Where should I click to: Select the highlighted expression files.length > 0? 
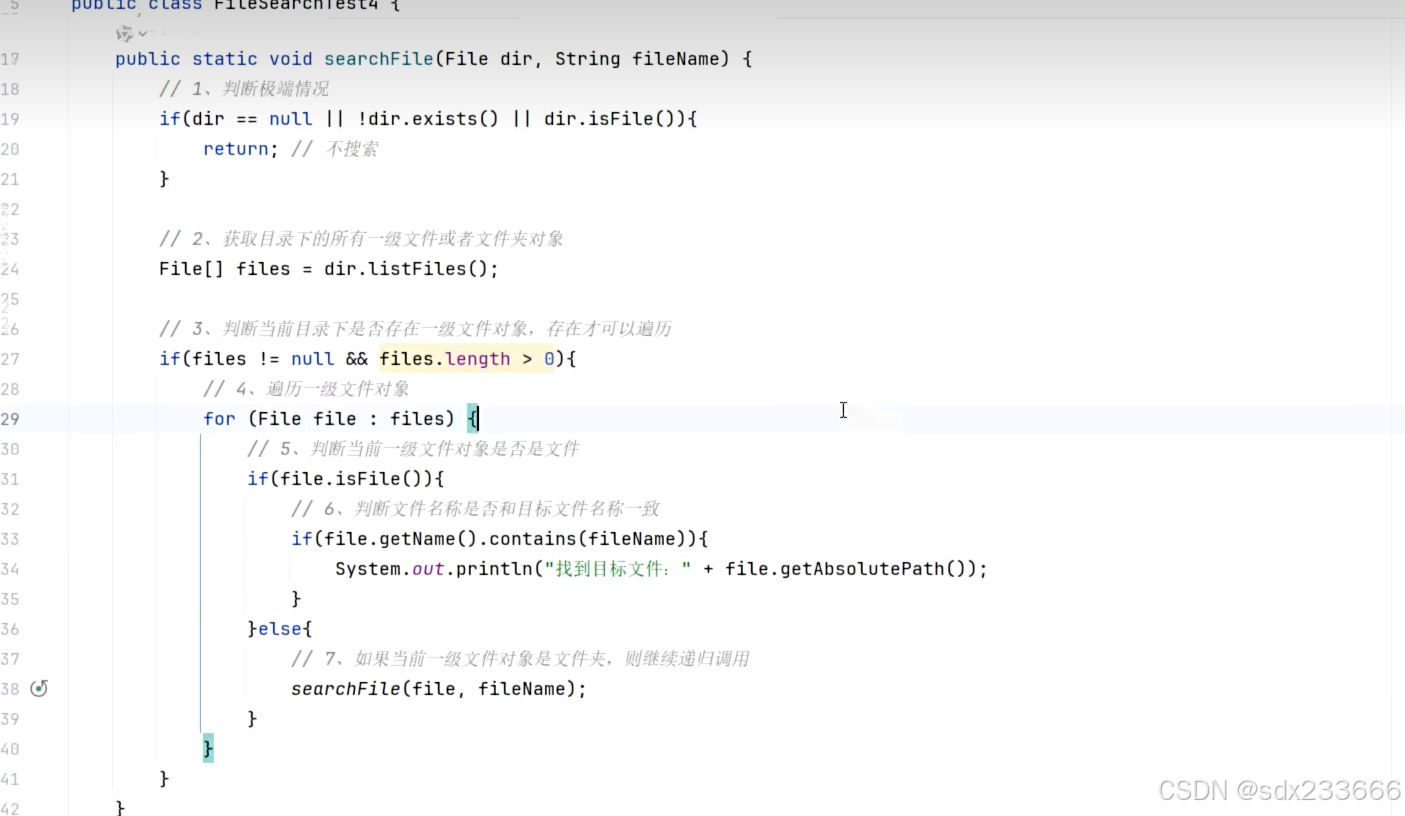coord(464,358)
